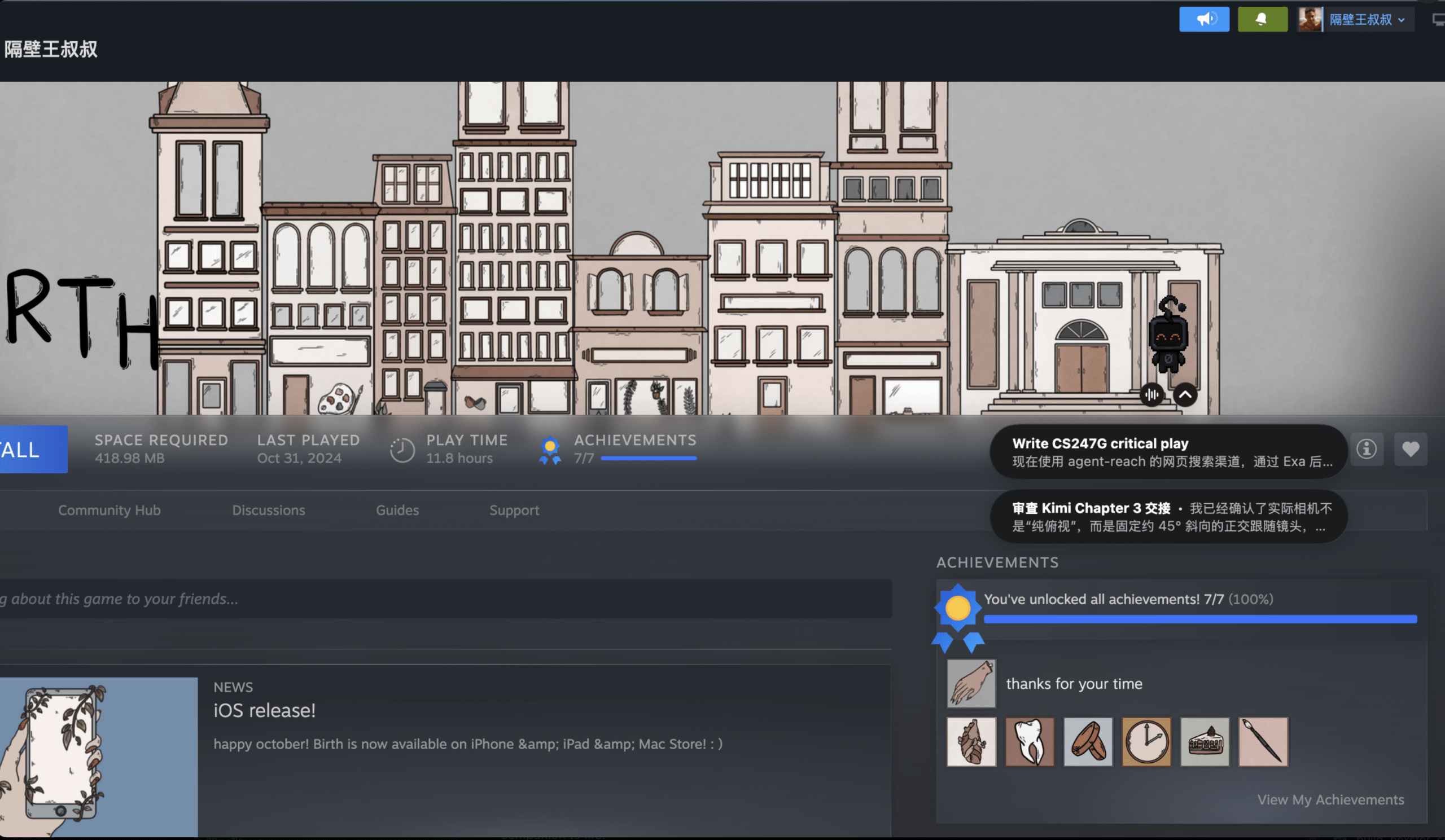The image size is (1445, 840).
Task: Click the NEWS label above iOS release
Action: [x=233, y=687]
